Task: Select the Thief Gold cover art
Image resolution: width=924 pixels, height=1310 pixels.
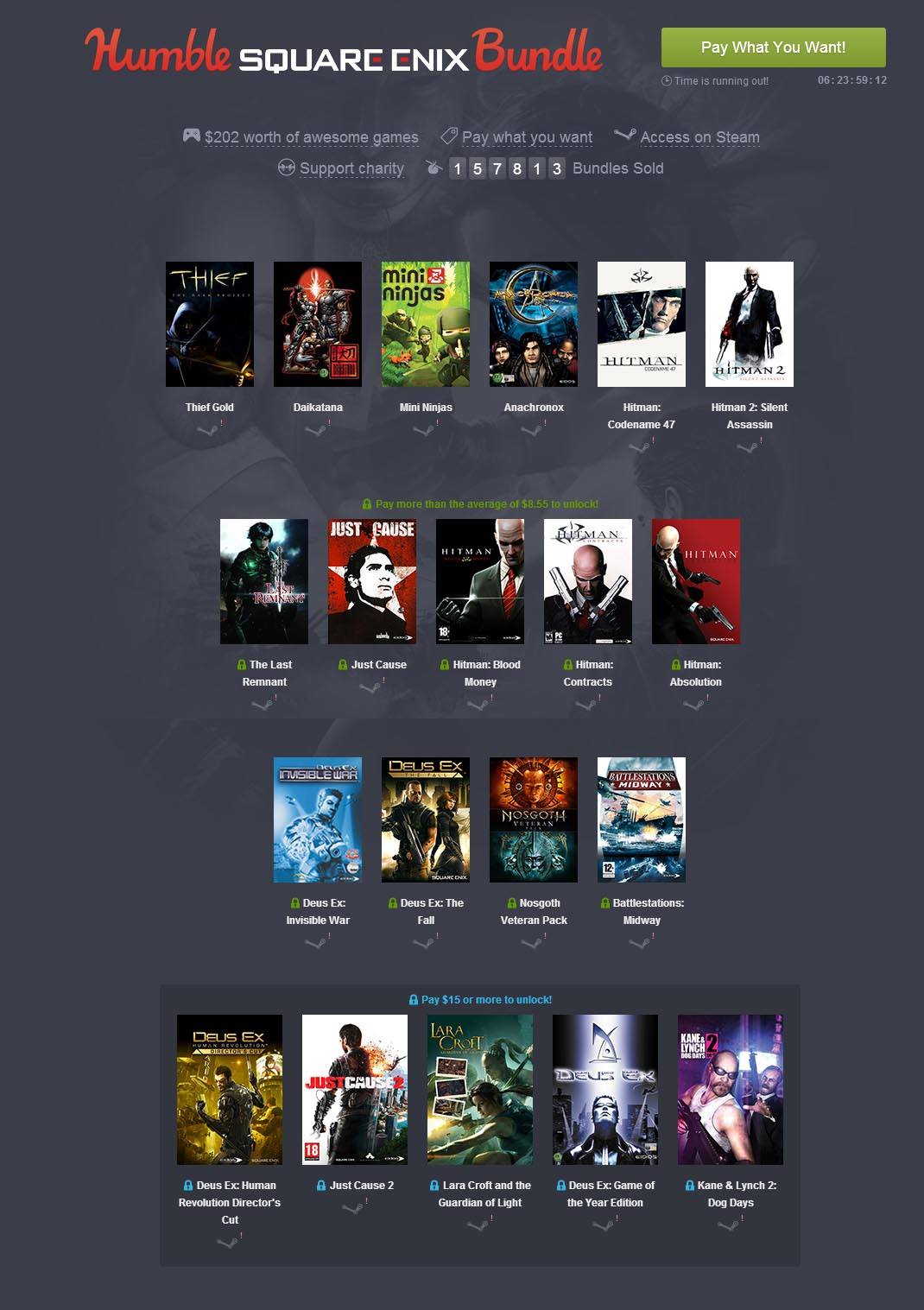Action: pyautogui.click(x=210, y=324)
